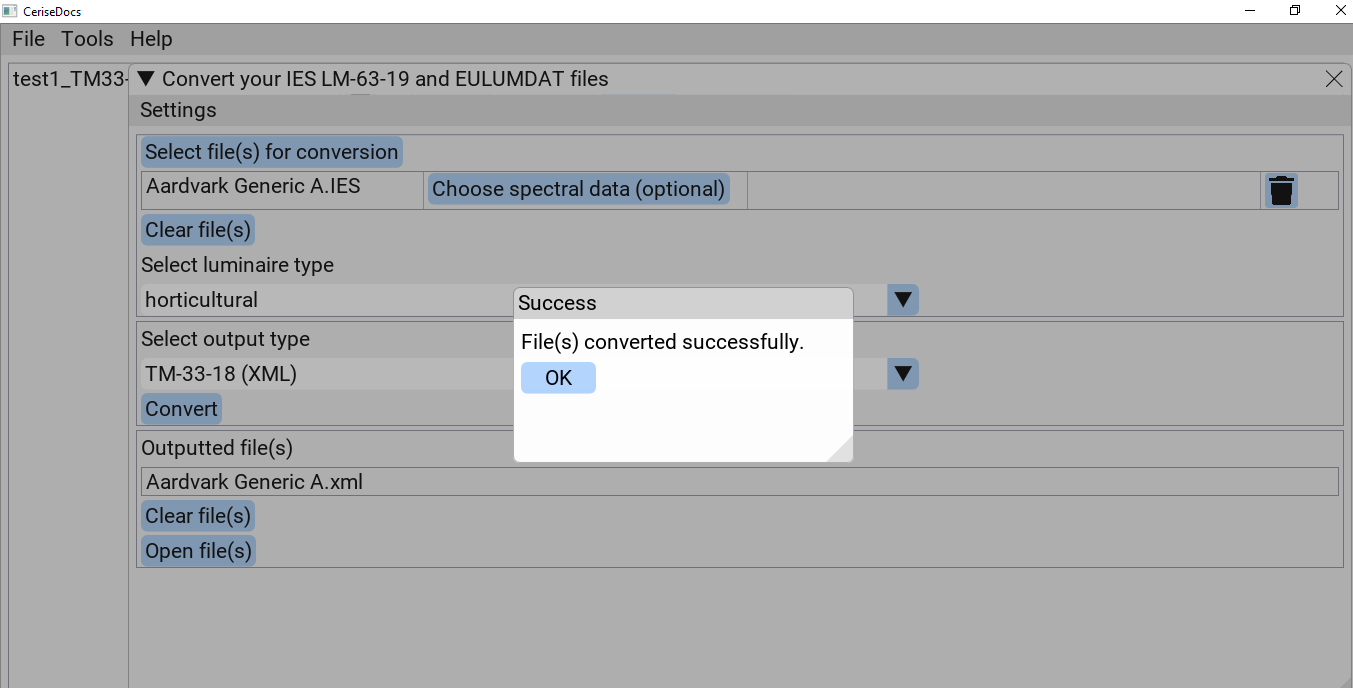Click Clear file(s) under Outputted file(s)
Screen dimensions: 1353x688
(x=198, y=516)
